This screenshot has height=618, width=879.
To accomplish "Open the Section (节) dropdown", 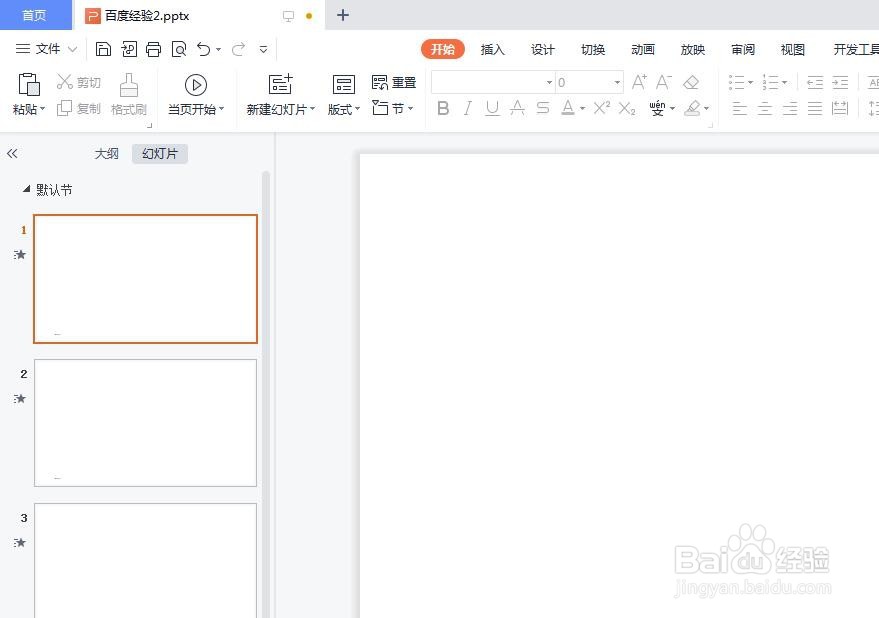I will click(393, 108).
